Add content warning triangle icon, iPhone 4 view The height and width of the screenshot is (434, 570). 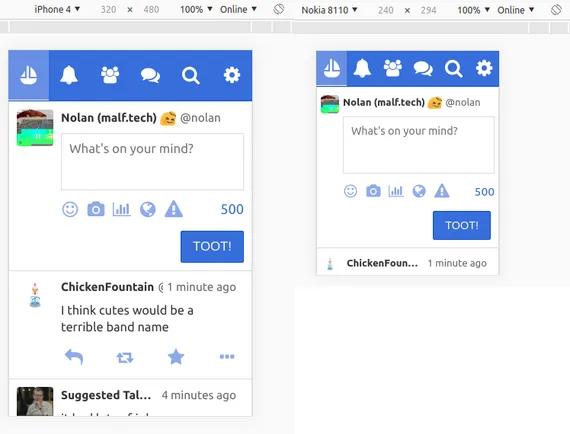tap(174, 209)
